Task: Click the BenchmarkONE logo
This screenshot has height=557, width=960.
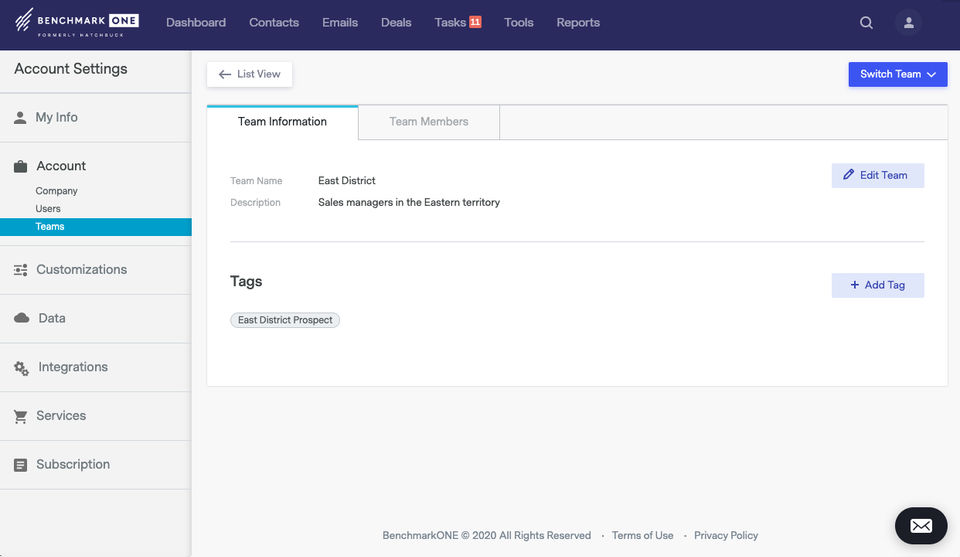Action: (77, 23)
